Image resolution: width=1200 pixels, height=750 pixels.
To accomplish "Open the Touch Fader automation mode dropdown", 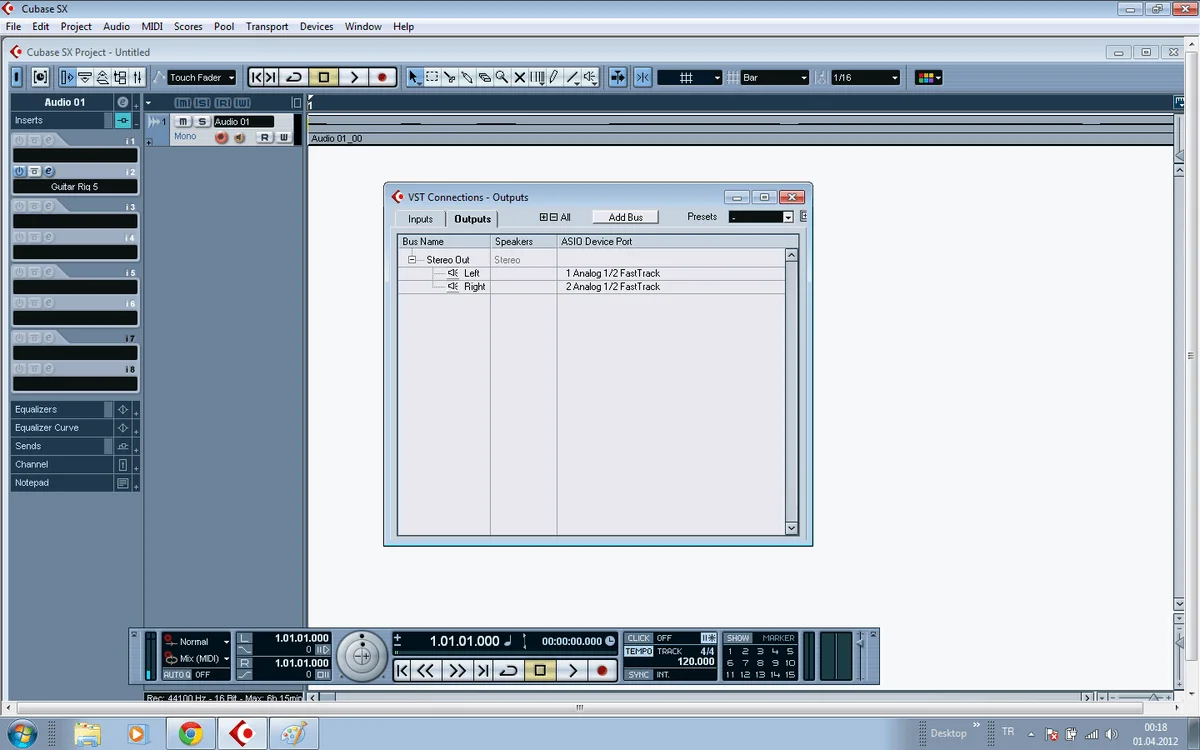I will tap(201, 77).
